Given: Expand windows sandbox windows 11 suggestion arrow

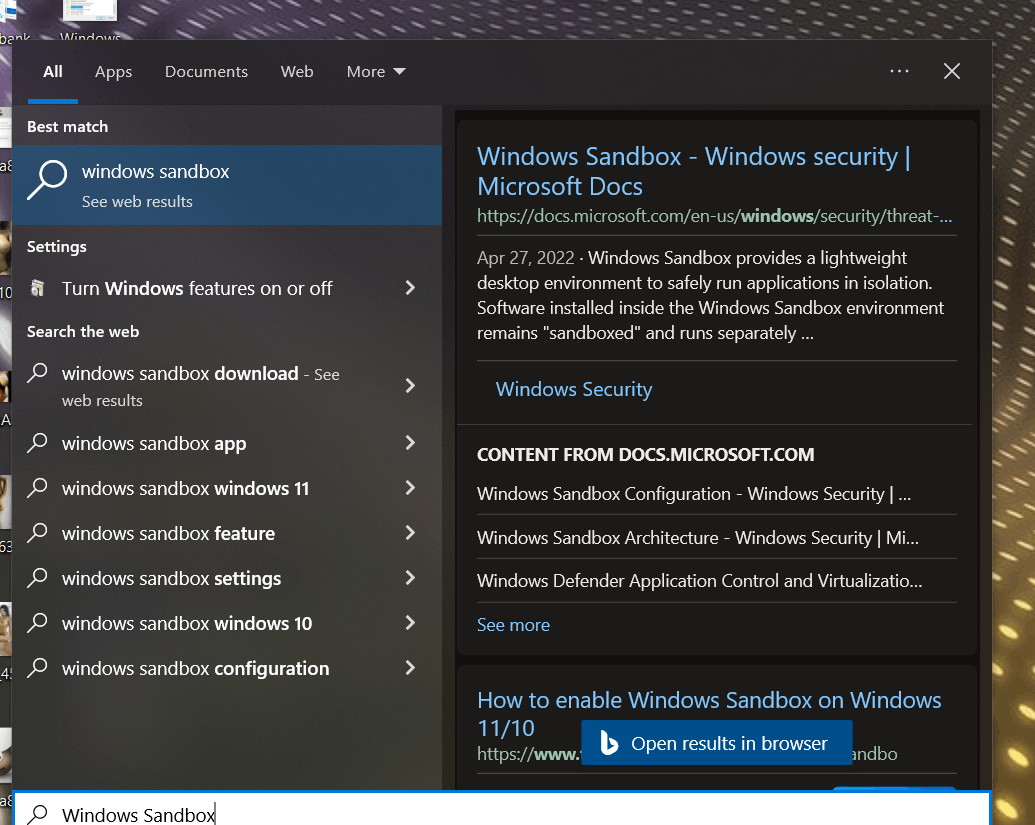Looking at the screenshot, I should 410,488.
